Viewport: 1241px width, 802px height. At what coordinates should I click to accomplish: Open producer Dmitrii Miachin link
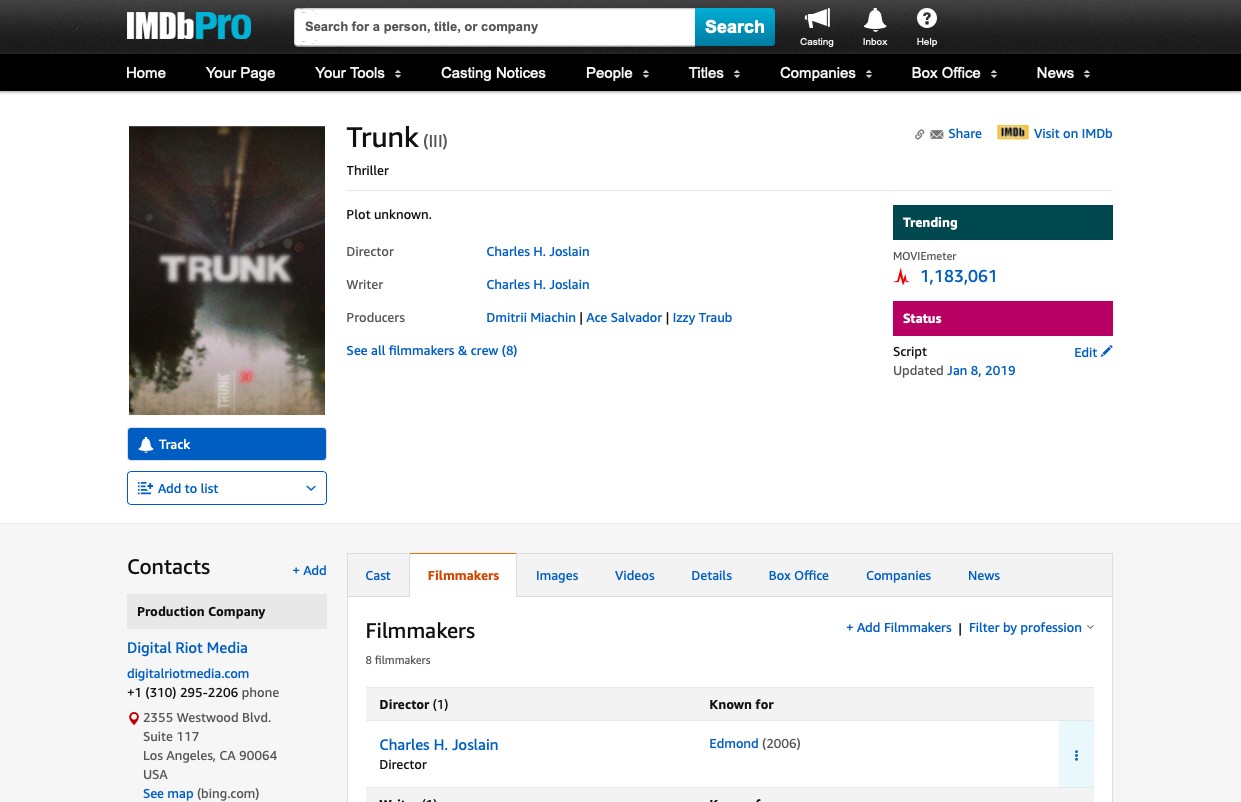(531, 318)
